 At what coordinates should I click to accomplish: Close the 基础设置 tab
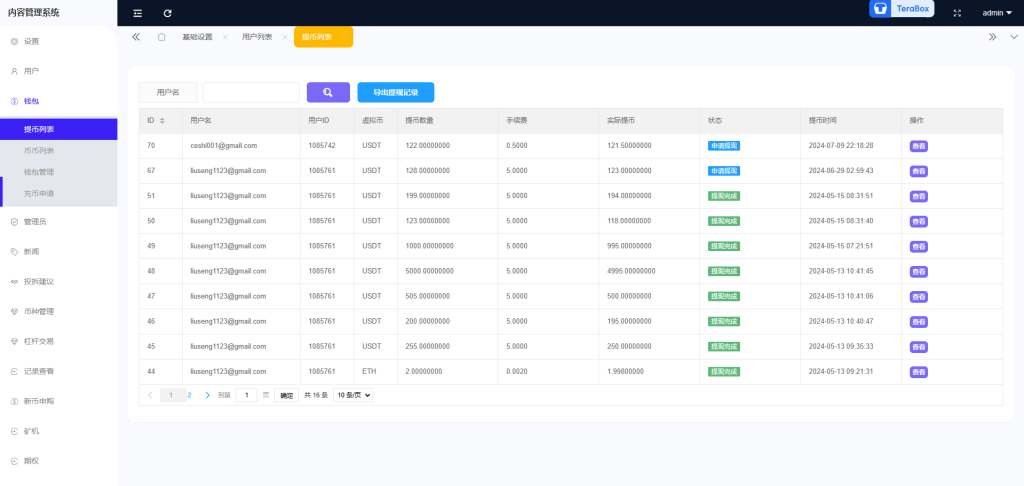click(x=225, y=37)
